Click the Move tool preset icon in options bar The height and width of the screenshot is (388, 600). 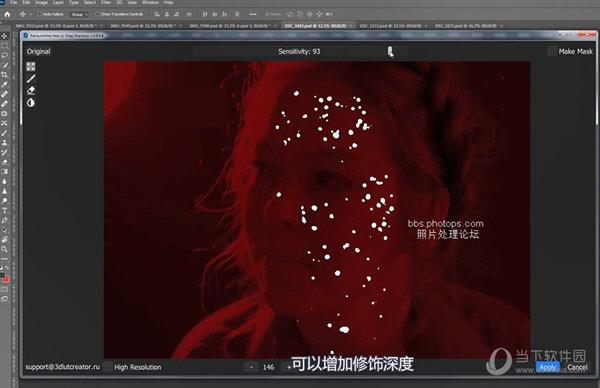pos(23,14)
